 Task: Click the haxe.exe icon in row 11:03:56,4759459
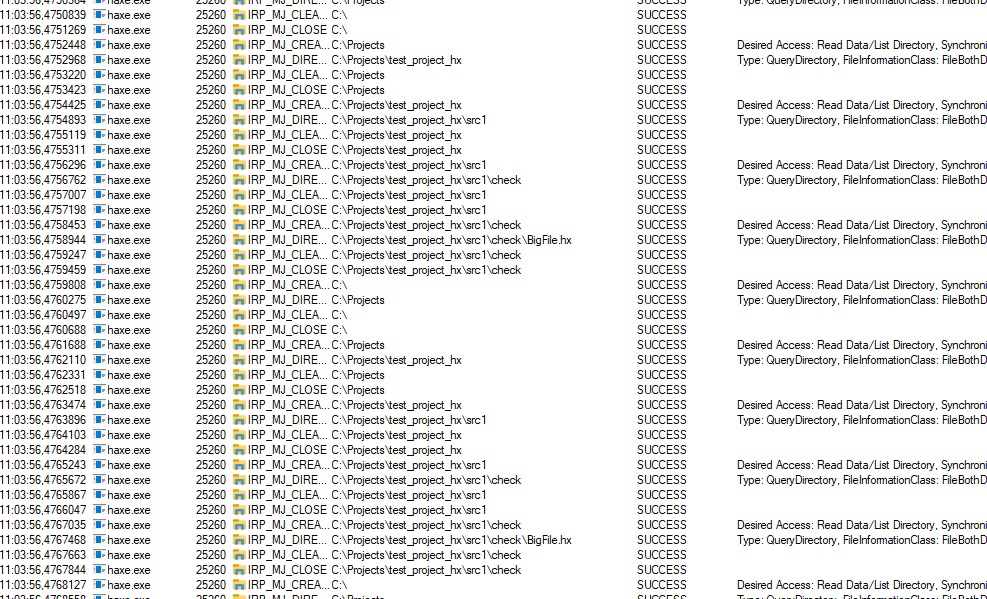[x=99, y=270]
